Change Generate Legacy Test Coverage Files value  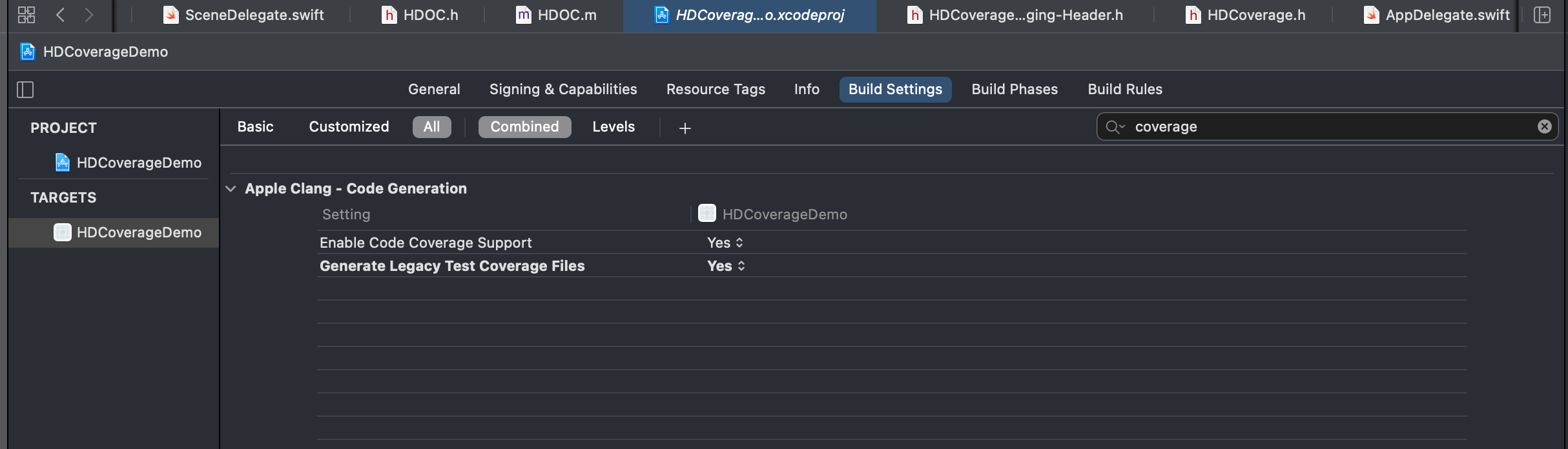727,266
